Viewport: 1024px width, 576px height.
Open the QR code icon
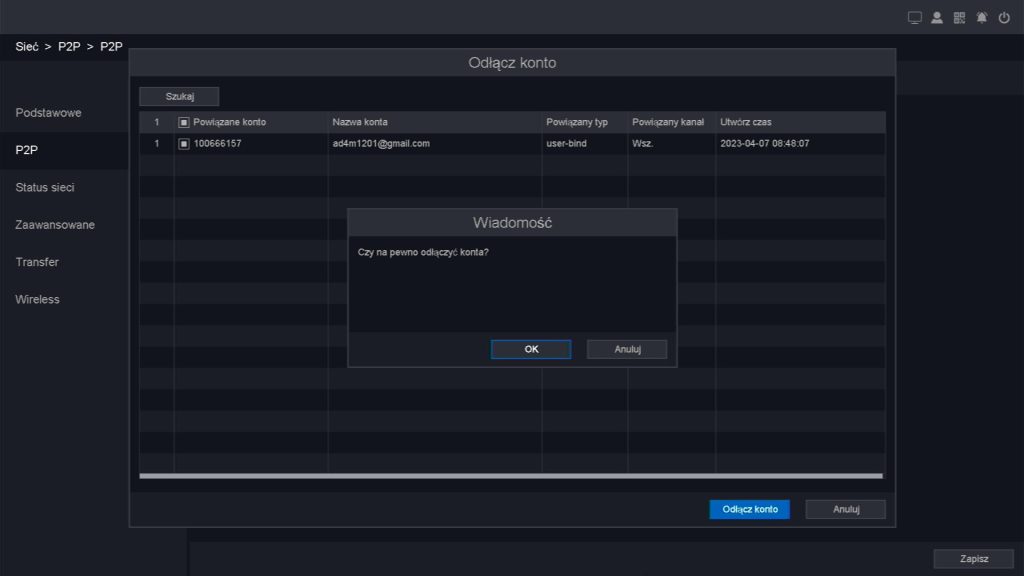(x=960, y=18)
